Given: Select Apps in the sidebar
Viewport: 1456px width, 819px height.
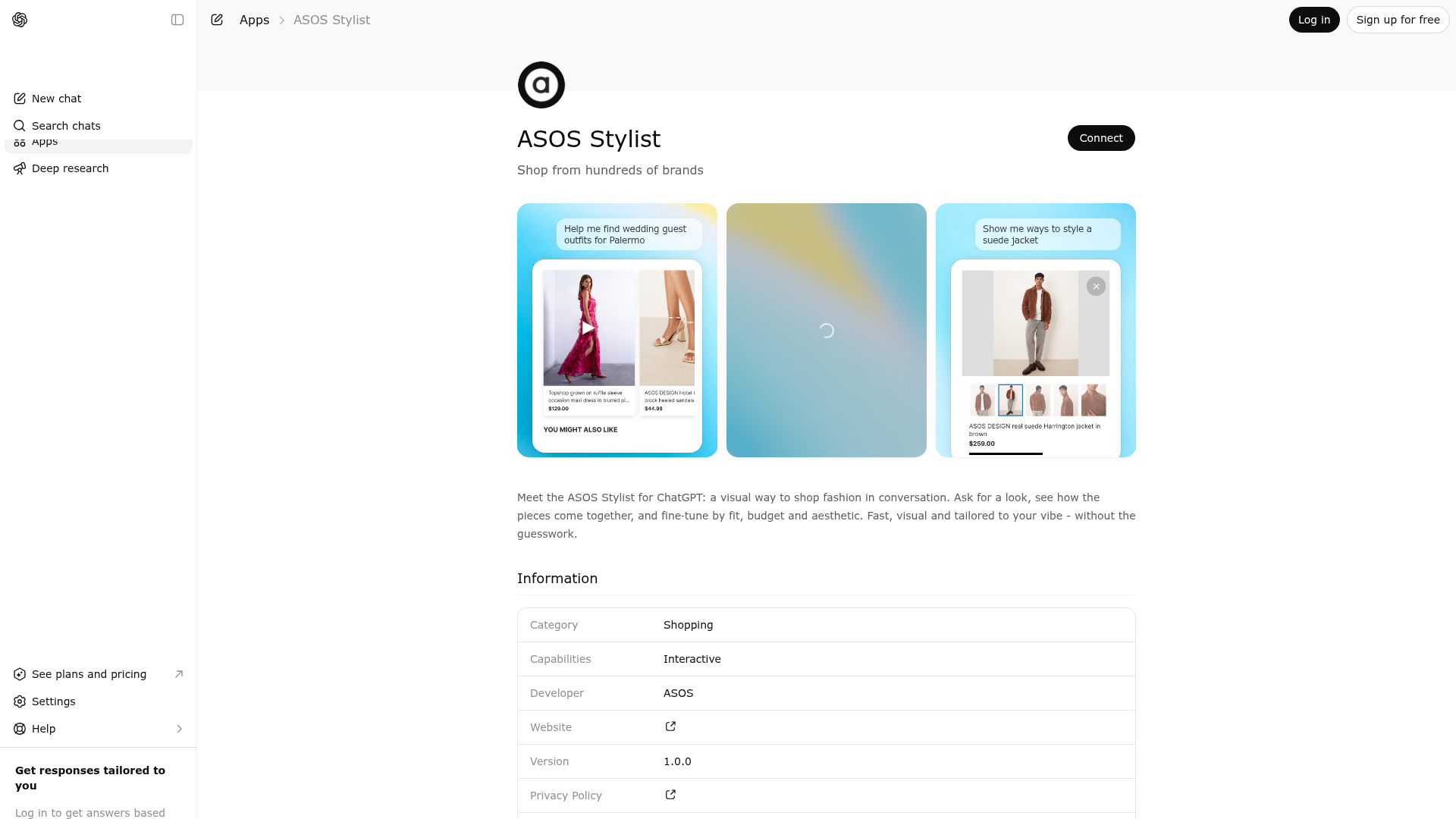Looking at the screenshot, I should (99, 146).
